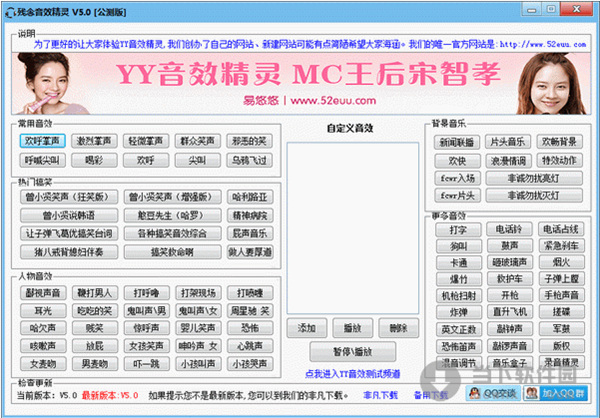Screen dimensions: 600x418
Task: Play the 周星驰 笑 effect
Action: point(250,310)
